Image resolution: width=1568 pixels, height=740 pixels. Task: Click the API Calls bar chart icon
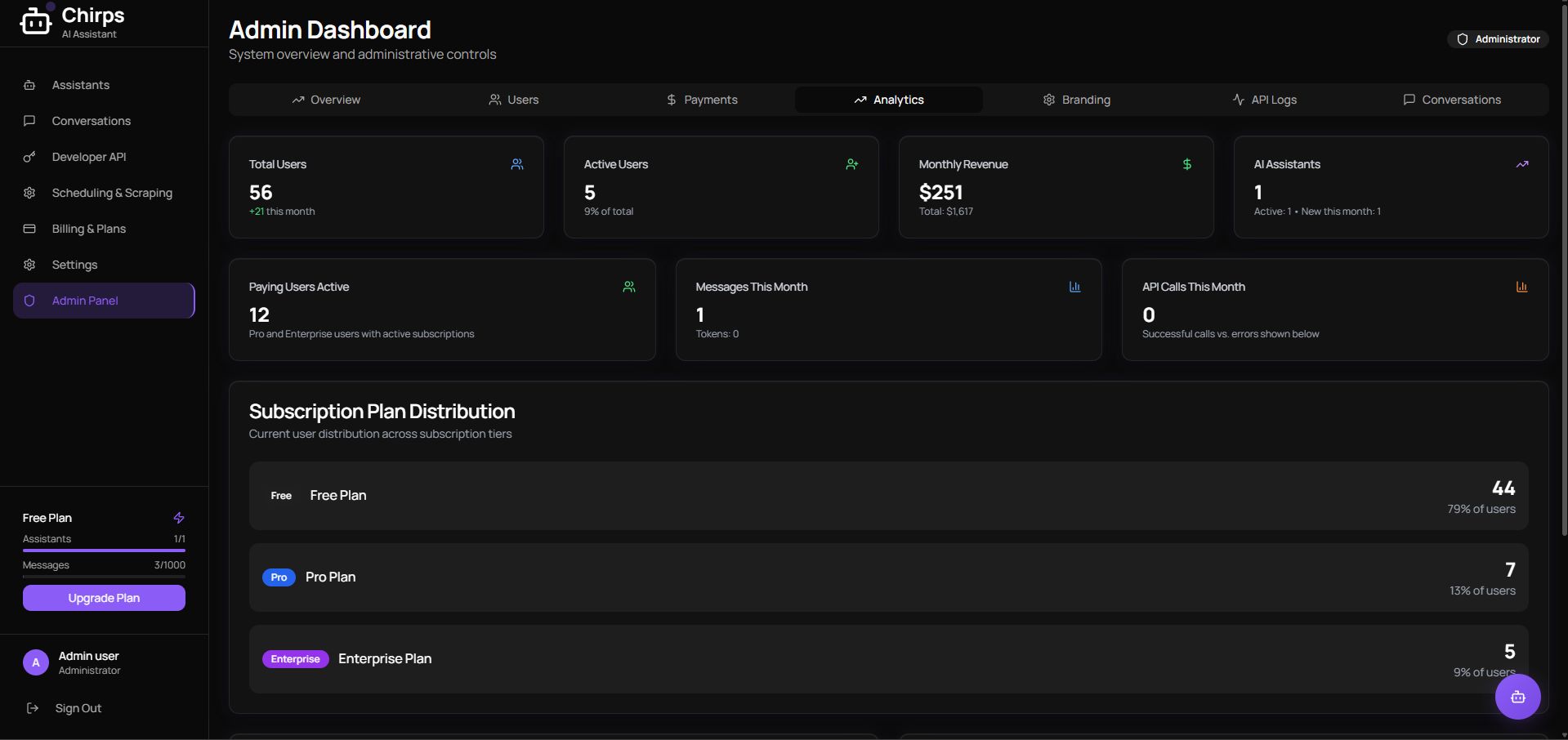click(x=1521, y=287)
